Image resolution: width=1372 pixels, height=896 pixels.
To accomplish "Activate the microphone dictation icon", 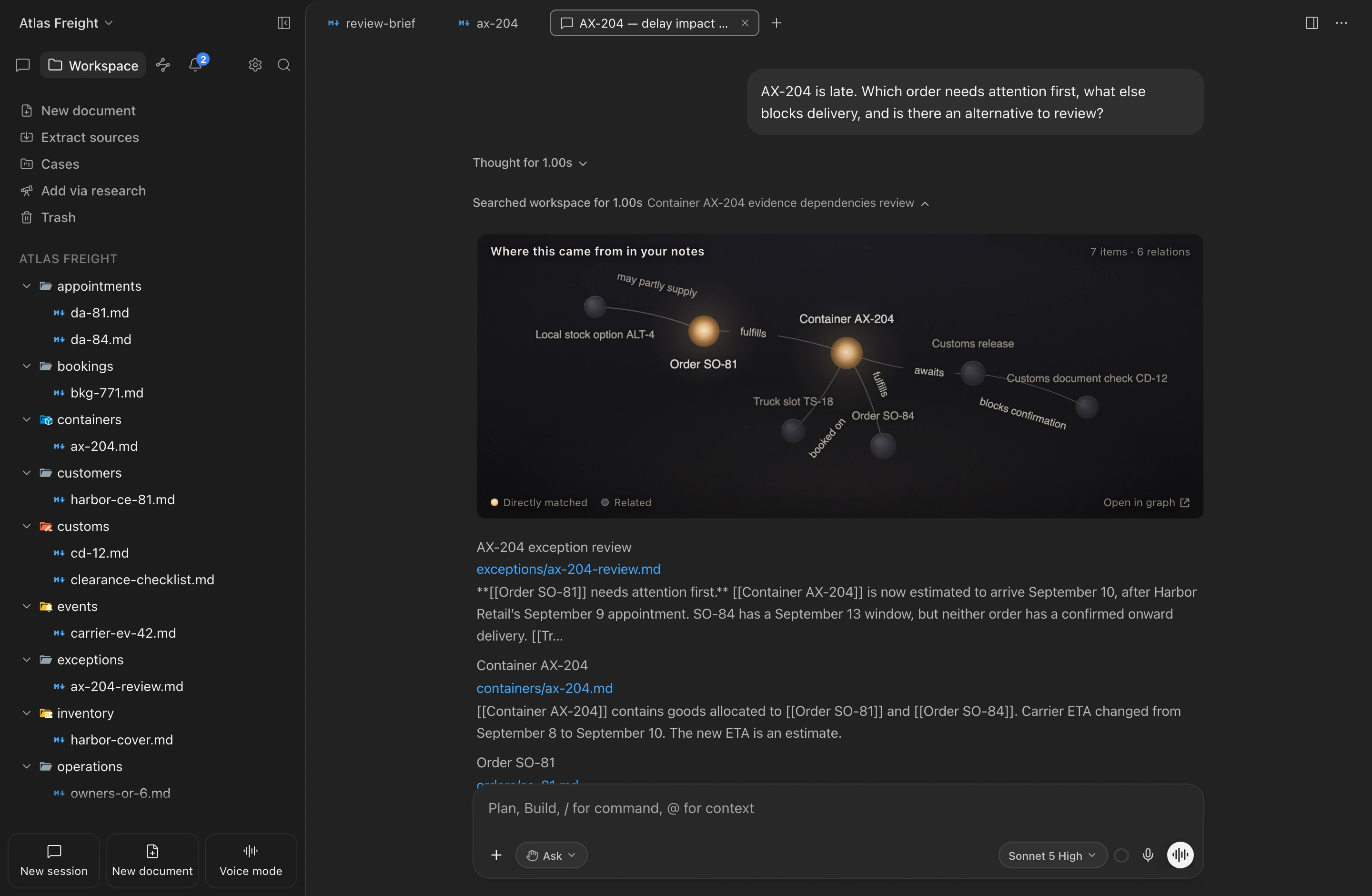I will [x=1148, y=855].
